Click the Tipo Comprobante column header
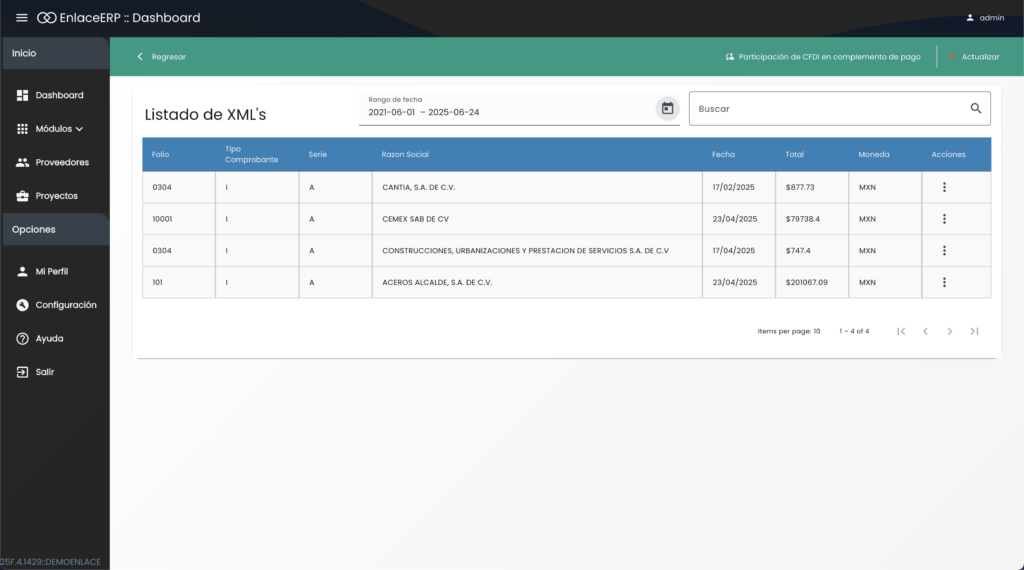Image resolution: width=1024 pixels, height=570 pixels. [251, 154]
